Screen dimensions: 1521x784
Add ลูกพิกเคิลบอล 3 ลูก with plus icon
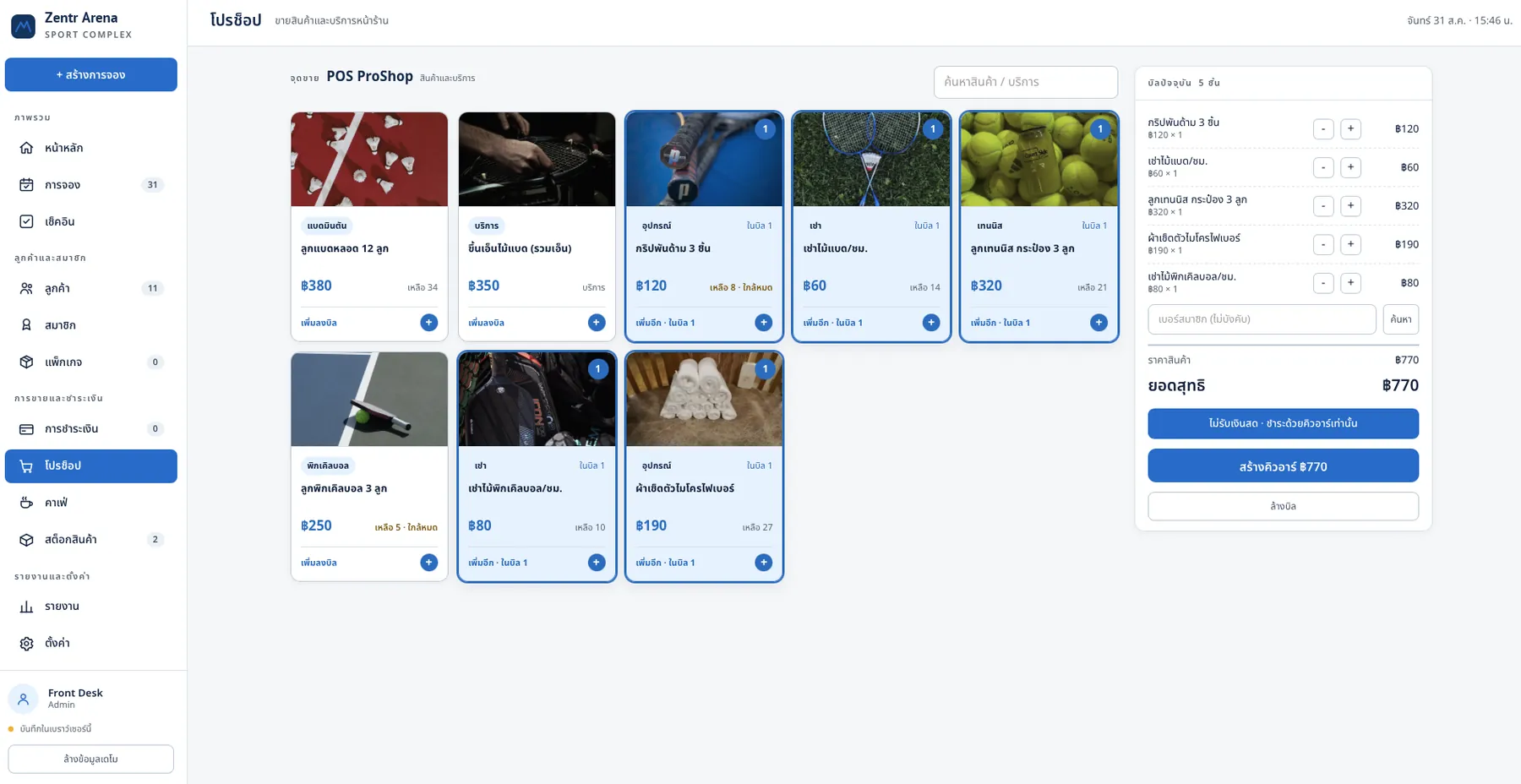[x=429, y=563]
